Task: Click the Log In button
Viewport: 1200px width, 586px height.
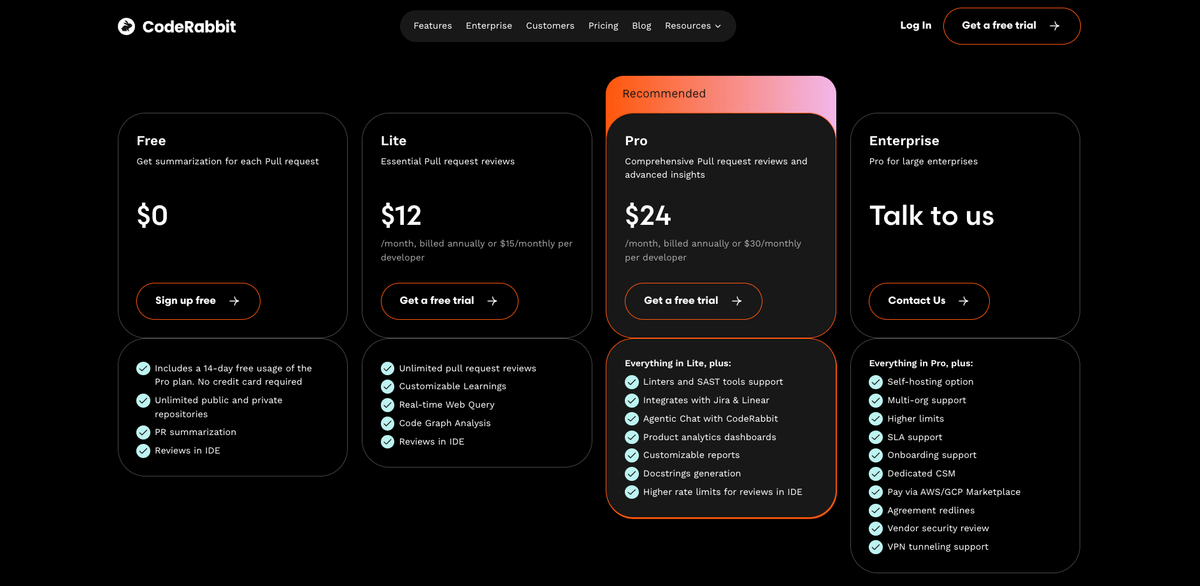Action: pos(915,26)
